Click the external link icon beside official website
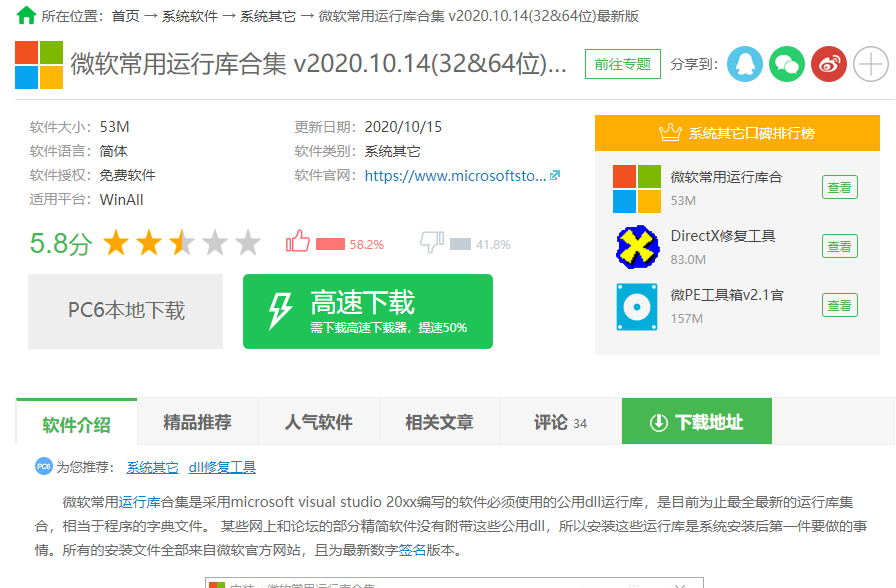The height and width of the screenshot is (588, 896). [555, 175]
